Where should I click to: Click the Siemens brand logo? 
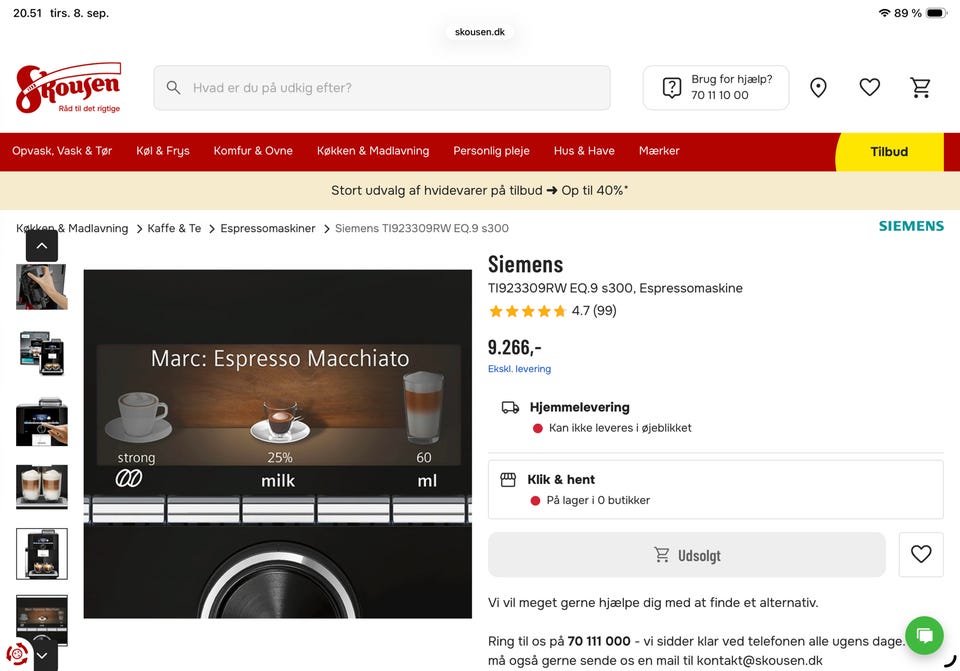(x=911, y=226)
